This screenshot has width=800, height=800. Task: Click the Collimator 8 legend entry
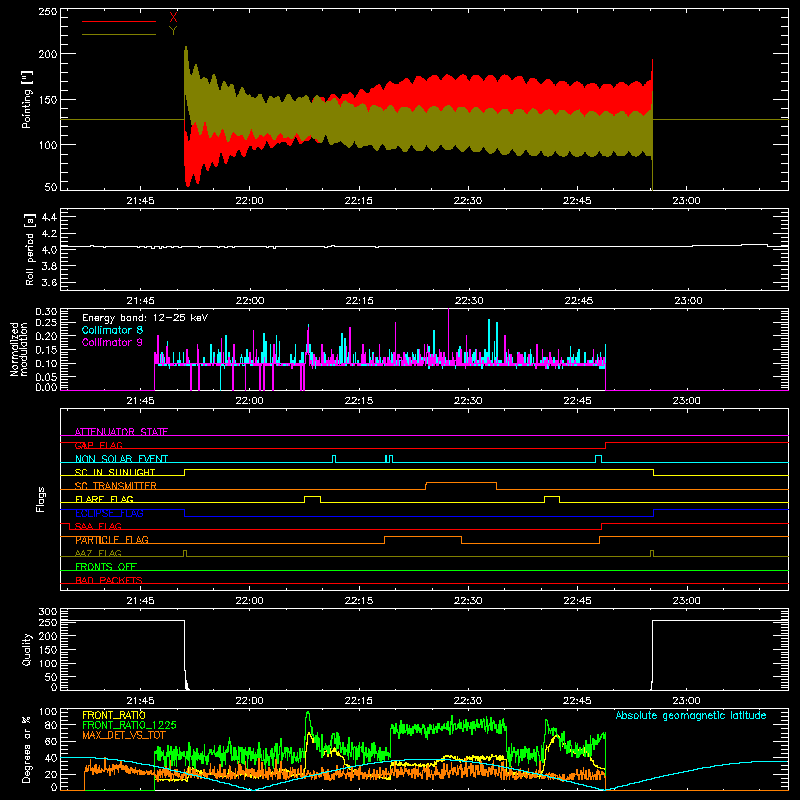point(112,330)
